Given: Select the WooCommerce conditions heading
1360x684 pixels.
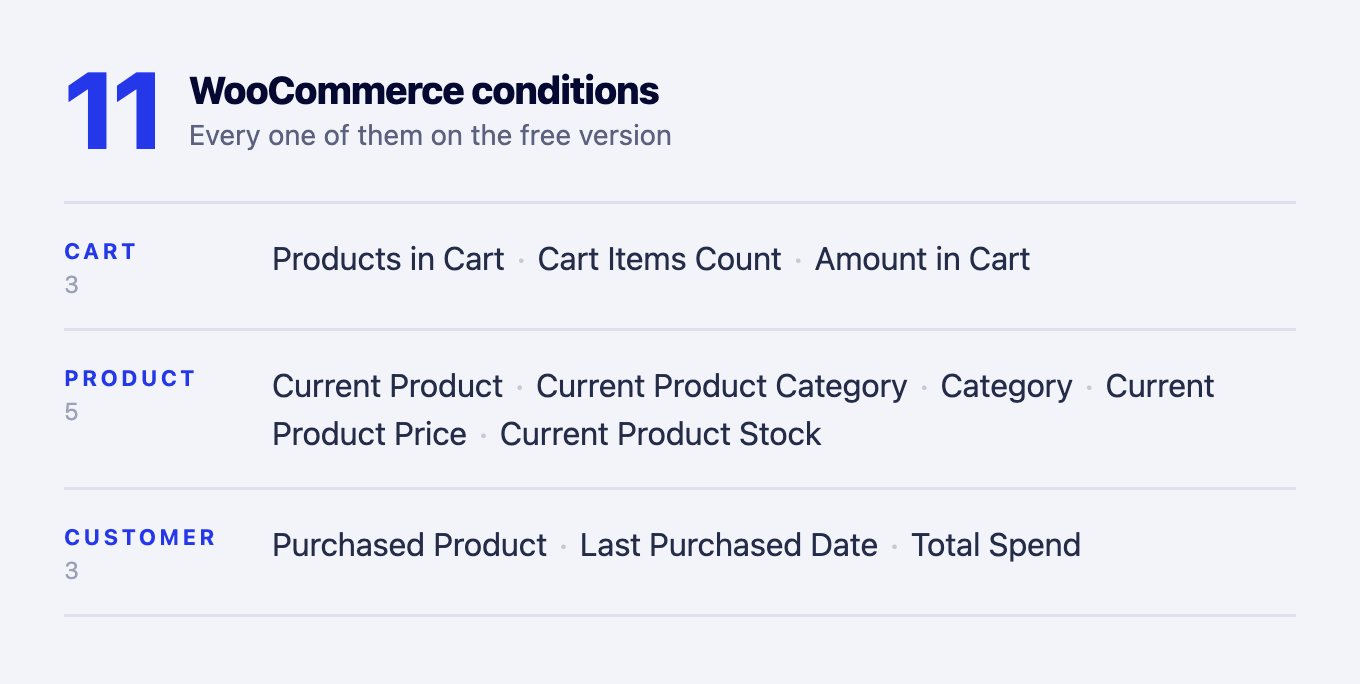Looking at the screenshot, I should (424, 91).
